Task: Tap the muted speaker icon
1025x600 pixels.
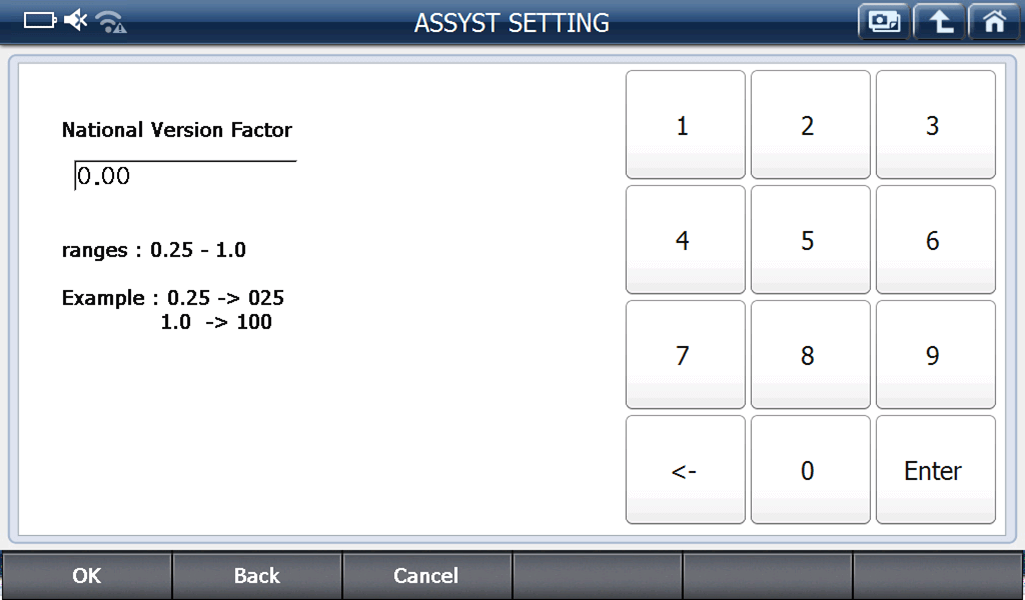Action: [x=76, y=20]
